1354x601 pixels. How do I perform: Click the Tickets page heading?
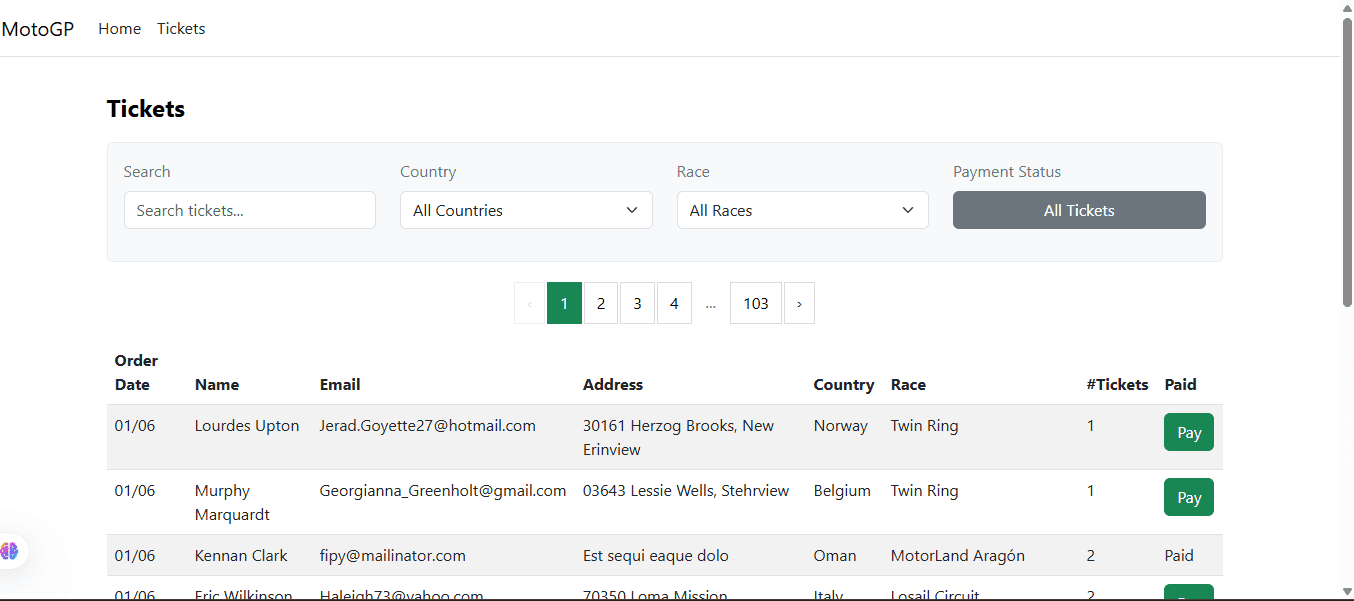146,109
